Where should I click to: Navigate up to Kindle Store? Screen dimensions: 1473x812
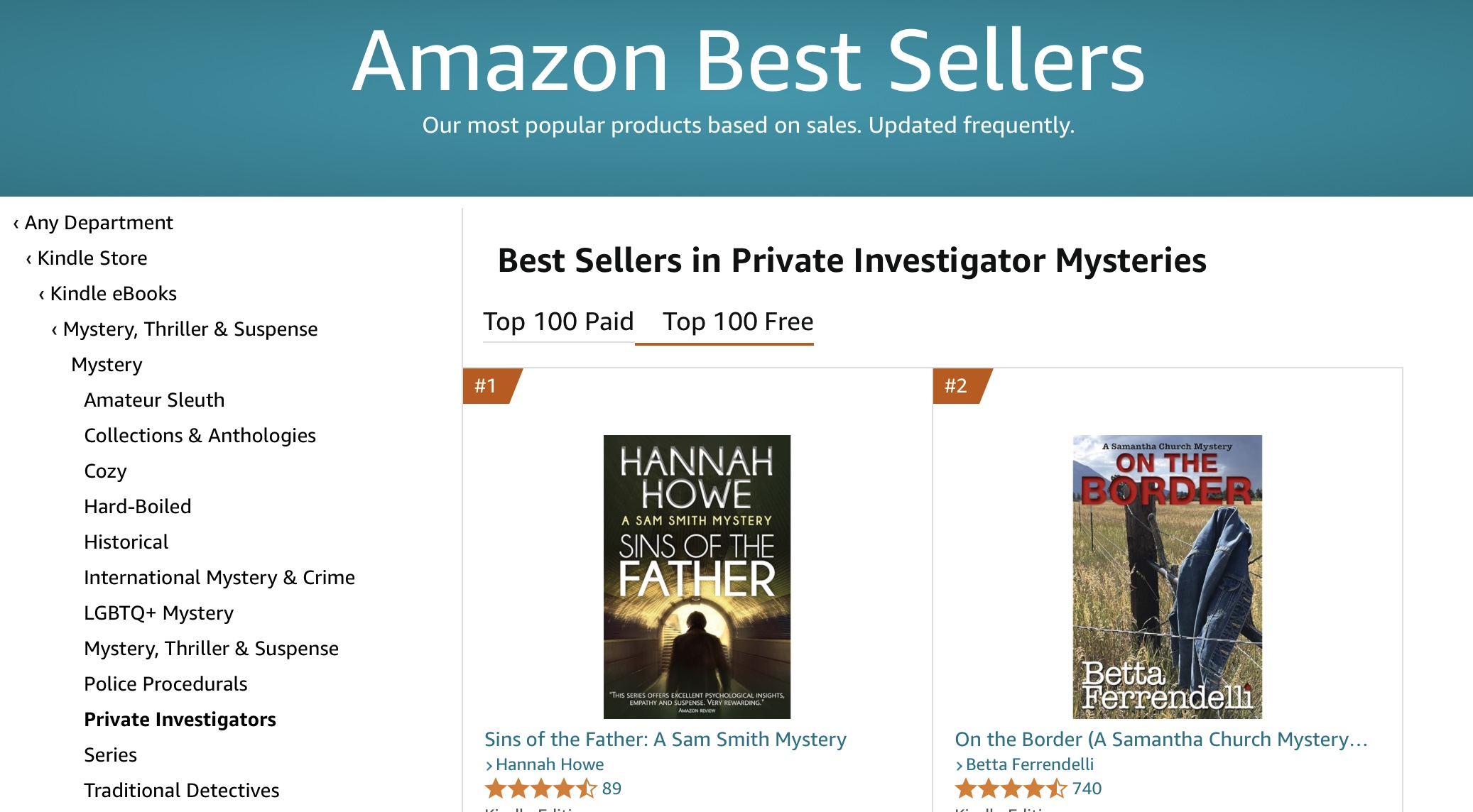(92, 258)
